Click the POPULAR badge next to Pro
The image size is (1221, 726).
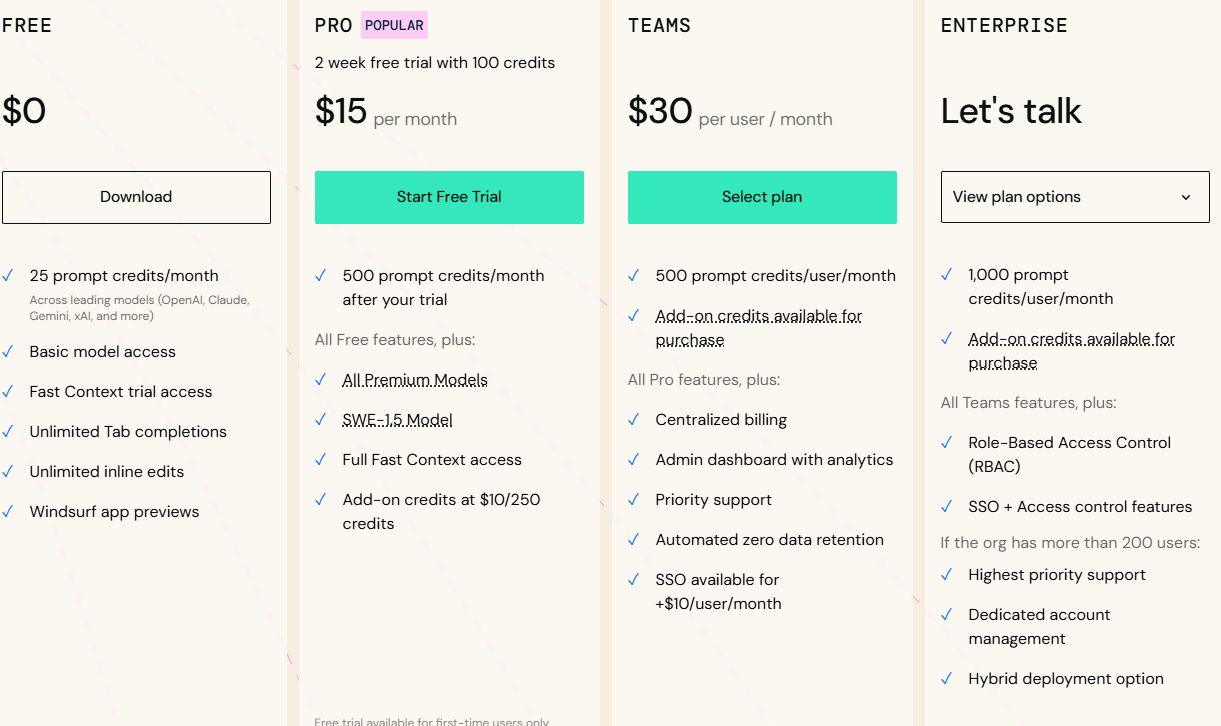394,26
